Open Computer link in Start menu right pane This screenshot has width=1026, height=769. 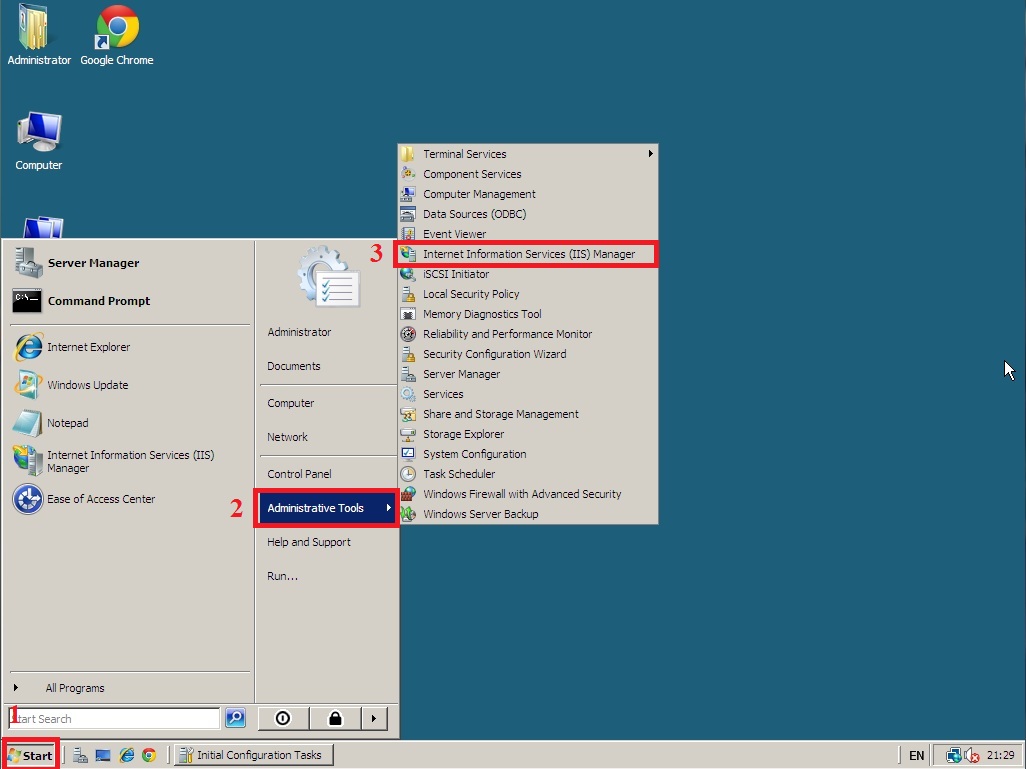pos(291,403)
